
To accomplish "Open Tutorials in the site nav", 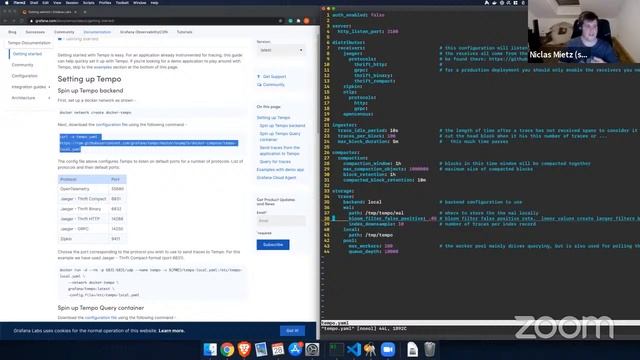I will tap(184, 32).
